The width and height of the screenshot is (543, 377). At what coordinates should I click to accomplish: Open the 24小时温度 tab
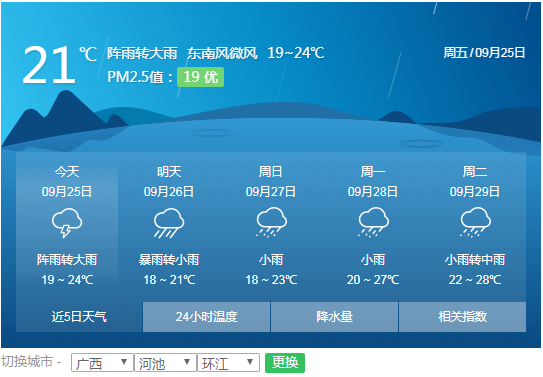[206, 317]
